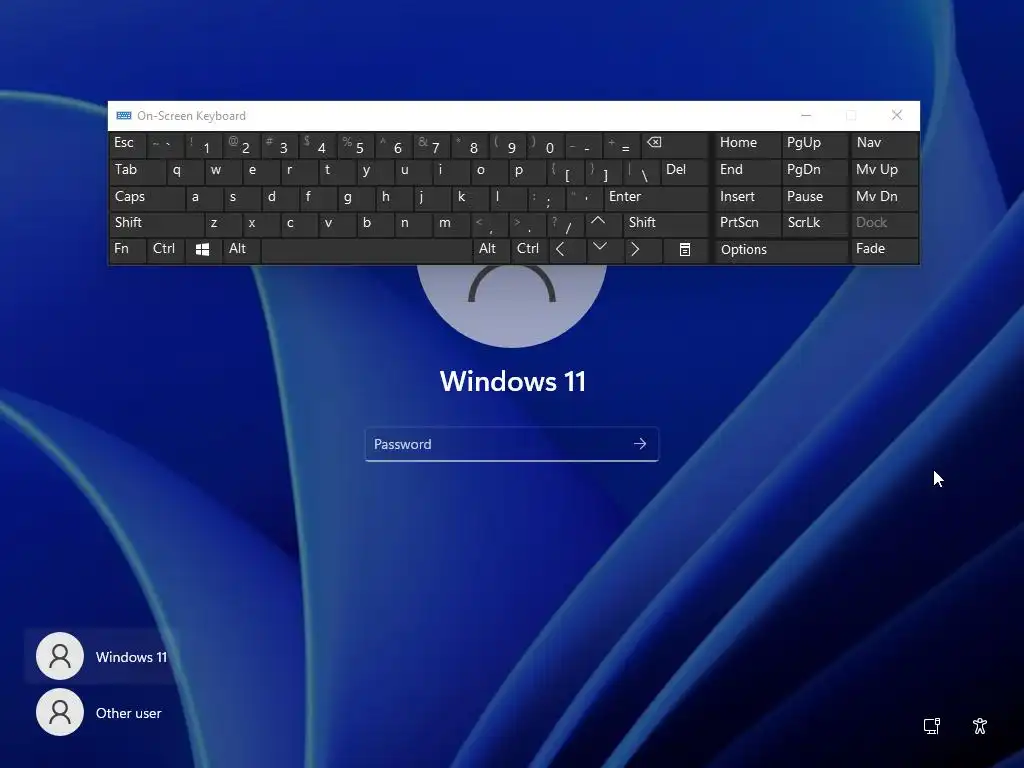This screenshot has width=1024, height=768.
Task: Click the 1 key
Action: pyautogui.click(x=204, y=145)
